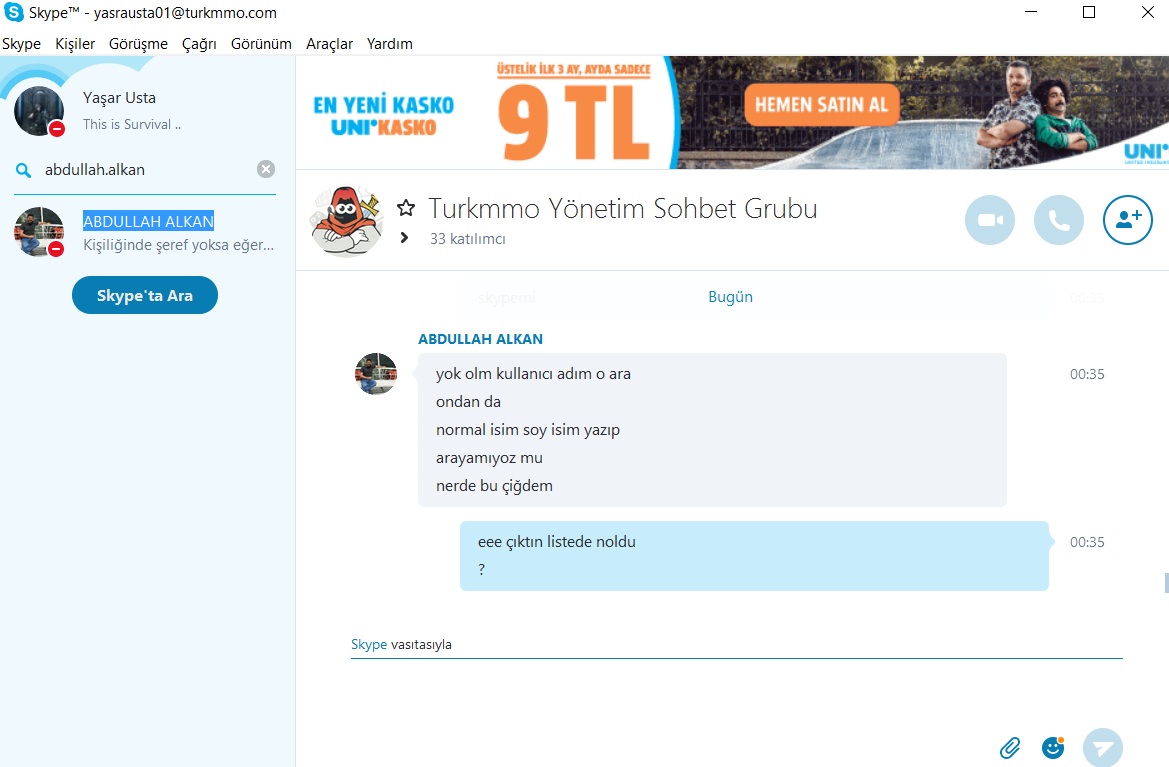Click the ABDULLAH ALKAN sender name link

tap(480, 339)
